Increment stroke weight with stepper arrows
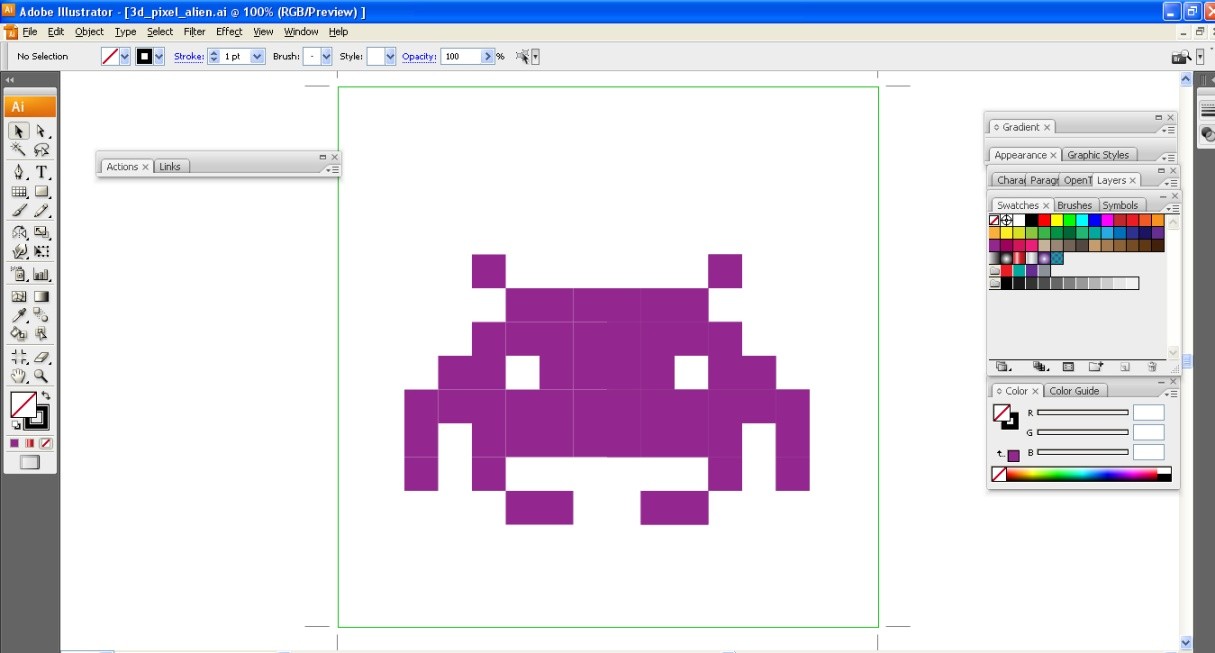This screenshot has width=1215, height=653. 213,56
